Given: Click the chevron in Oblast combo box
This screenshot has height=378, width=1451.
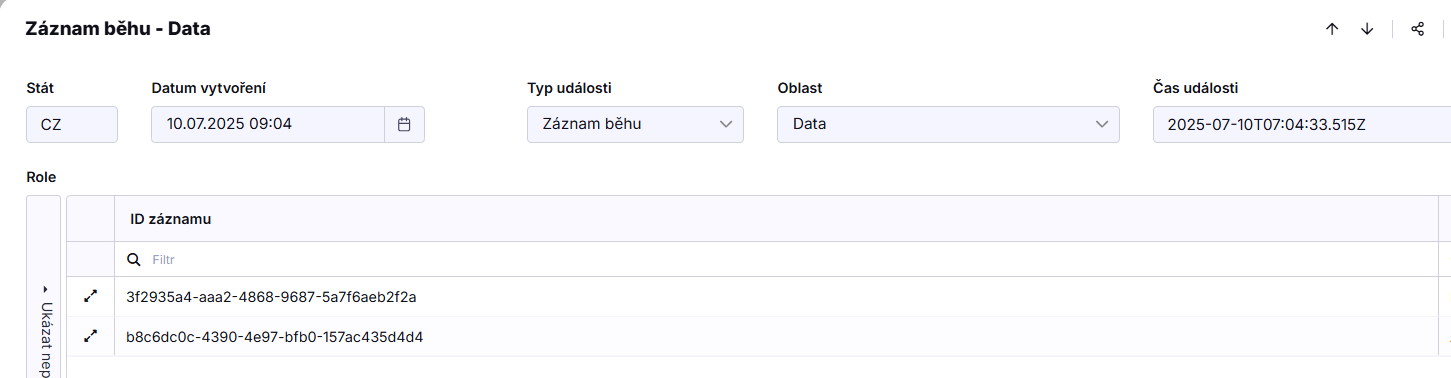Looking at the screenshot, I should coord(1102,125).
